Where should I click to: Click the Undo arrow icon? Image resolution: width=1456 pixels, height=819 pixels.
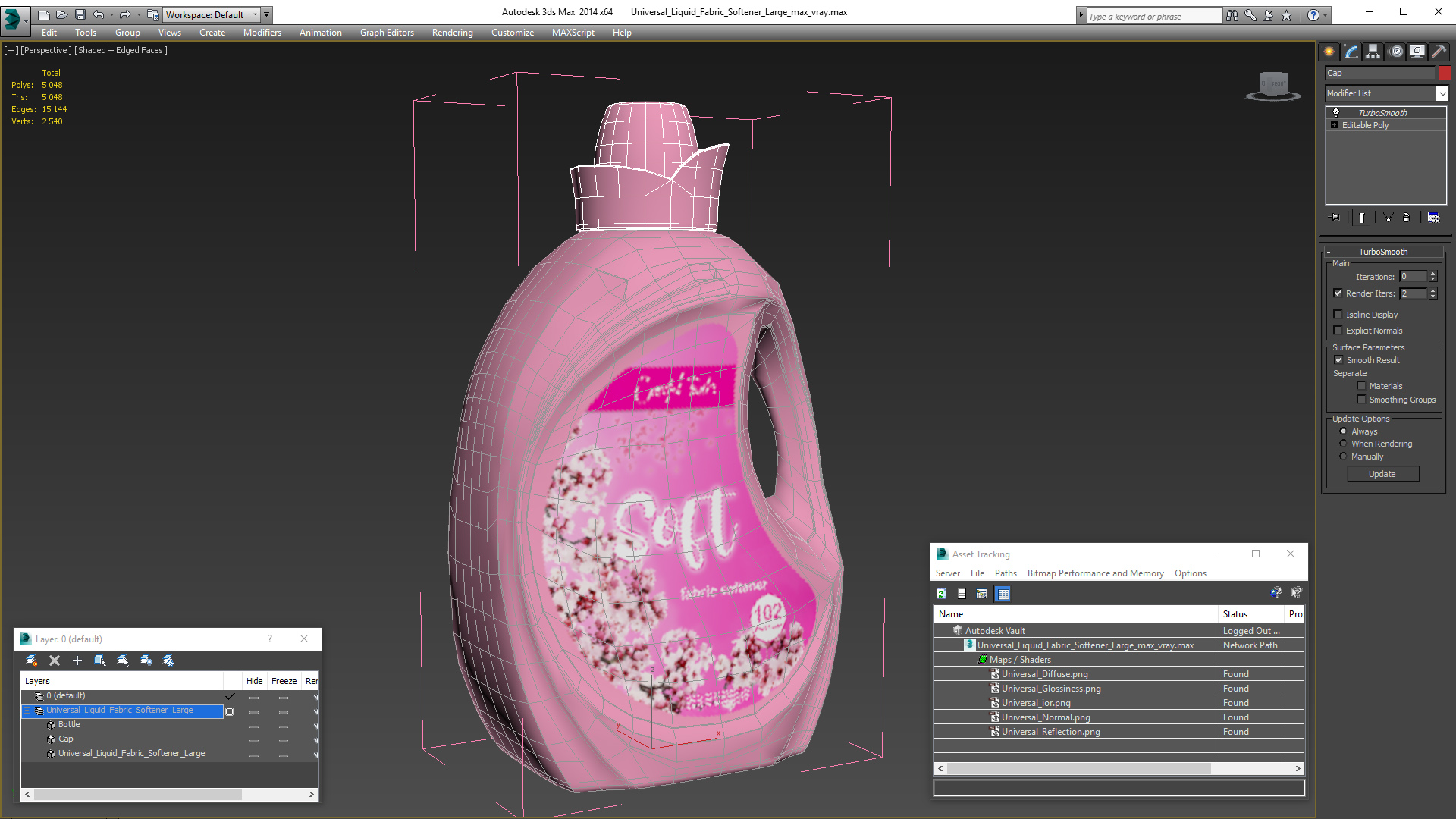click(98, 14)
